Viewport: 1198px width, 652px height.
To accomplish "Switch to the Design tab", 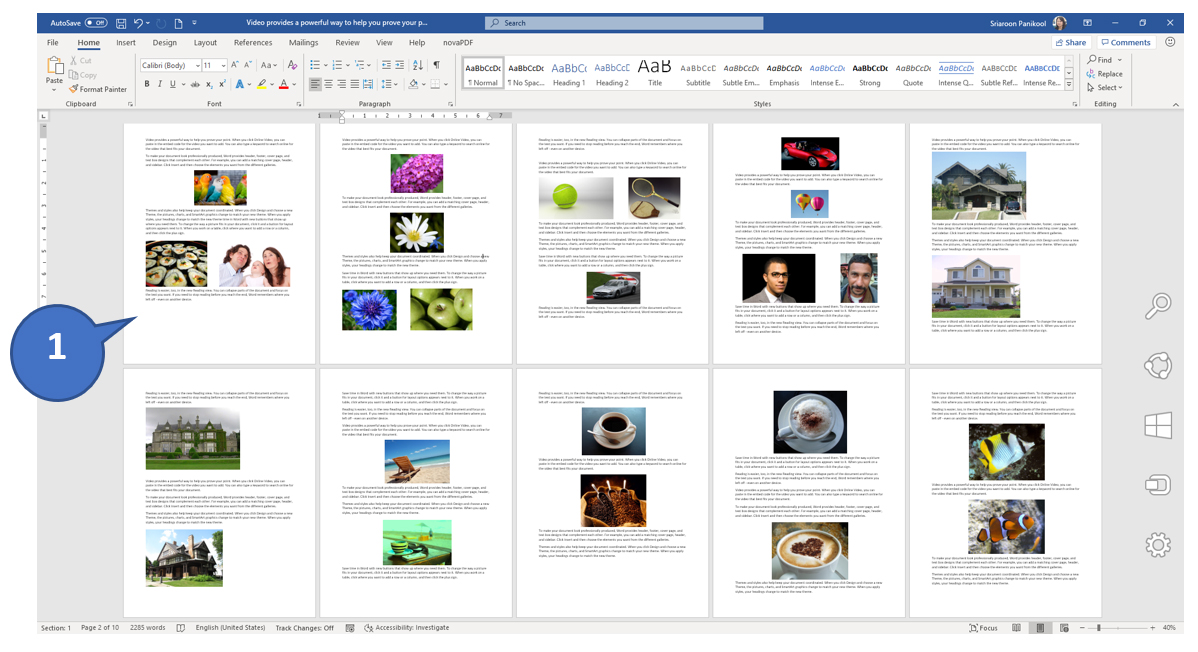I will coord(164,43).
